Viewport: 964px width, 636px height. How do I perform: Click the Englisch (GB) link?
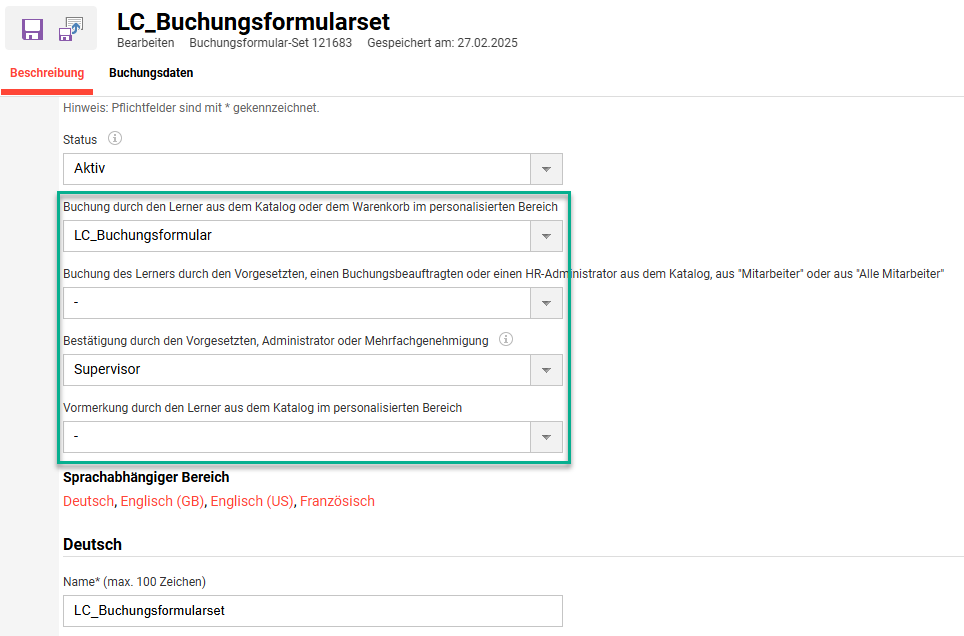(x=162, y=501)
